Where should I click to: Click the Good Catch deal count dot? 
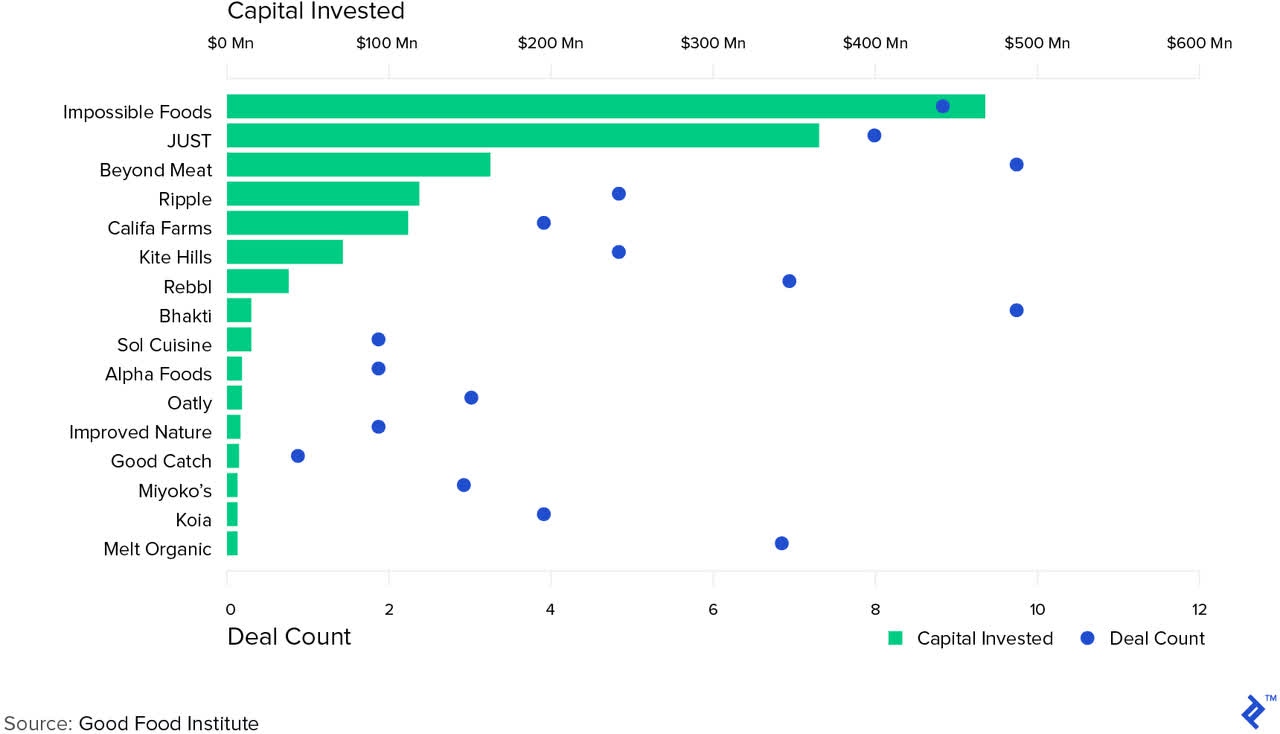click(297, 456)
